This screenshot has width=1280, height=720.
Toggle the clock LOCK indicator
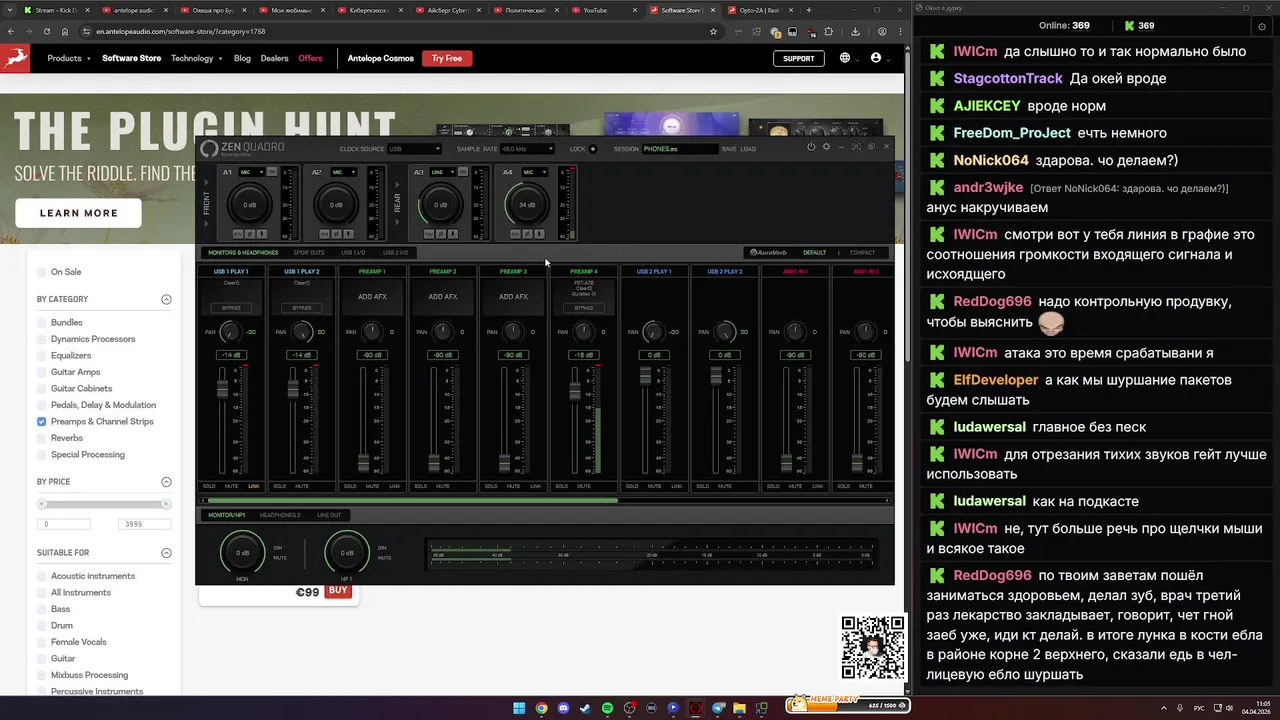tap(592, 149)
